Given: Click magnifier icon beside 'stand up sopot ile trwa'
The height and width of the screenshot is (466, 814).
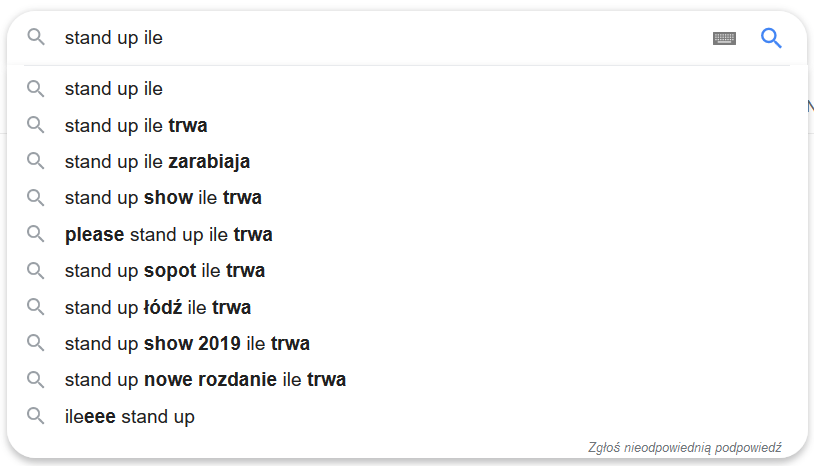Looking at the screenshot, I should click(x=36, y=271).
